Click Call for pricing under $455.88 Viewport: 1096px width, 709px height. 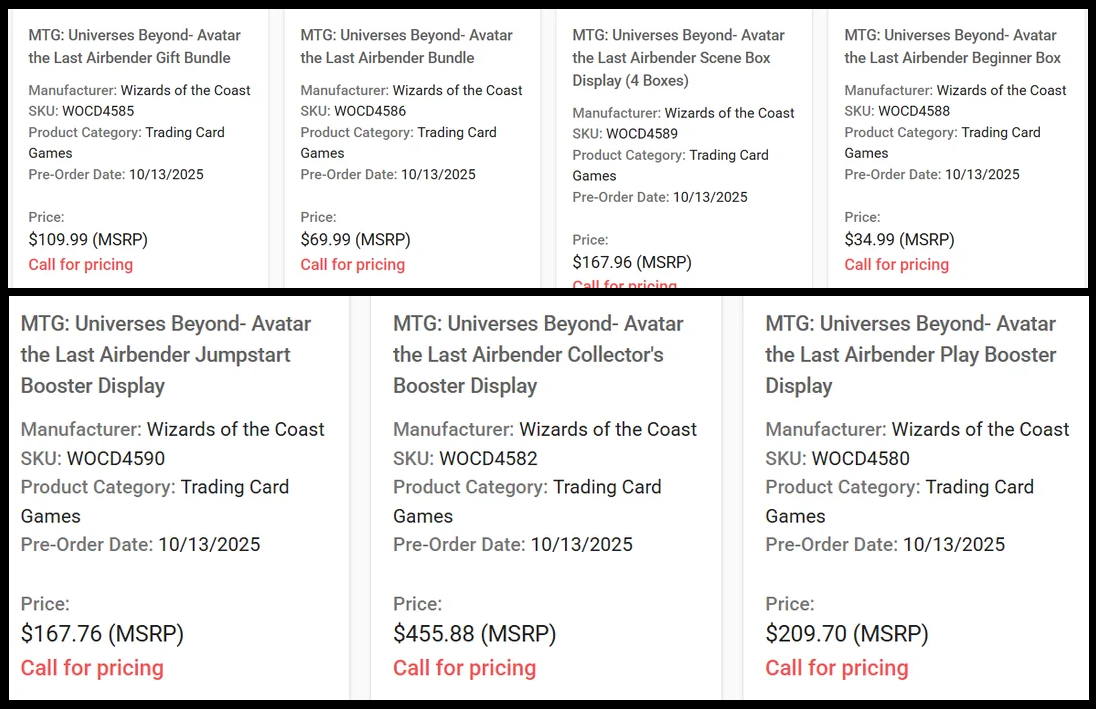click(464, 668)
